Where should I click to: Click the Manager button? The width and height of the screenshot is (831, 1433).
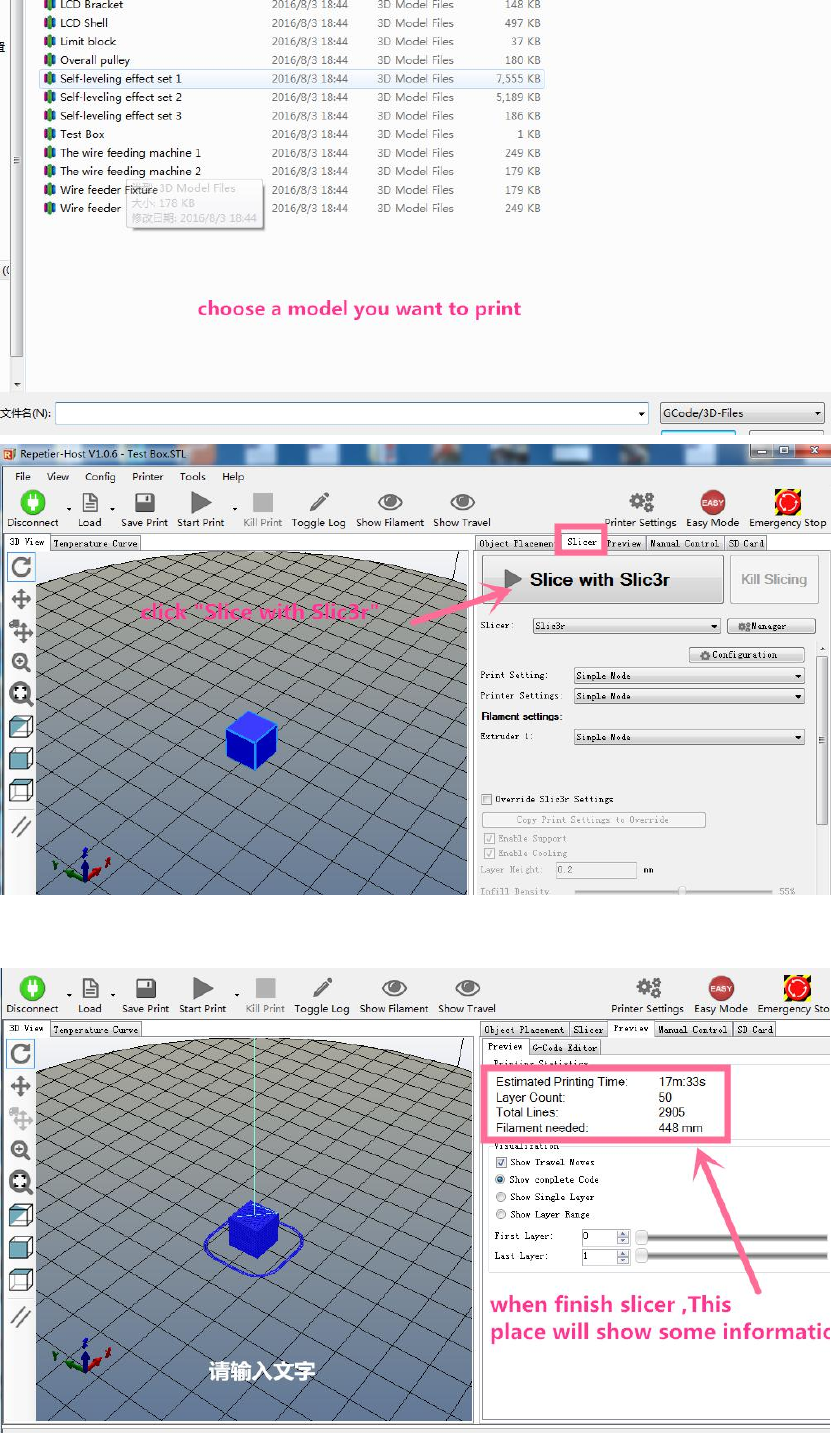[771, 626]
